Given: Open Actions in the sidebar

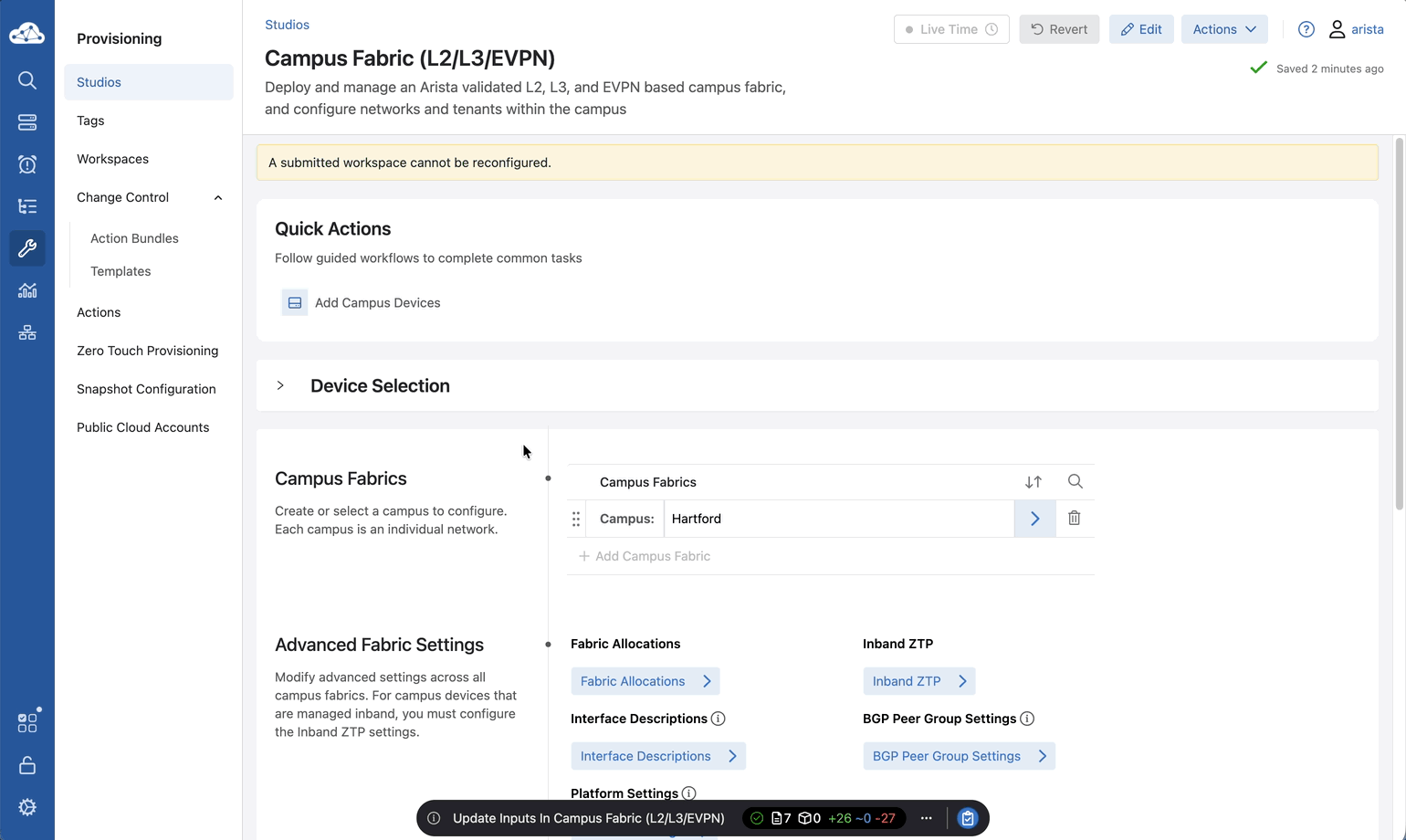Looking at the screenshot, I should click(x=99, y=312).
